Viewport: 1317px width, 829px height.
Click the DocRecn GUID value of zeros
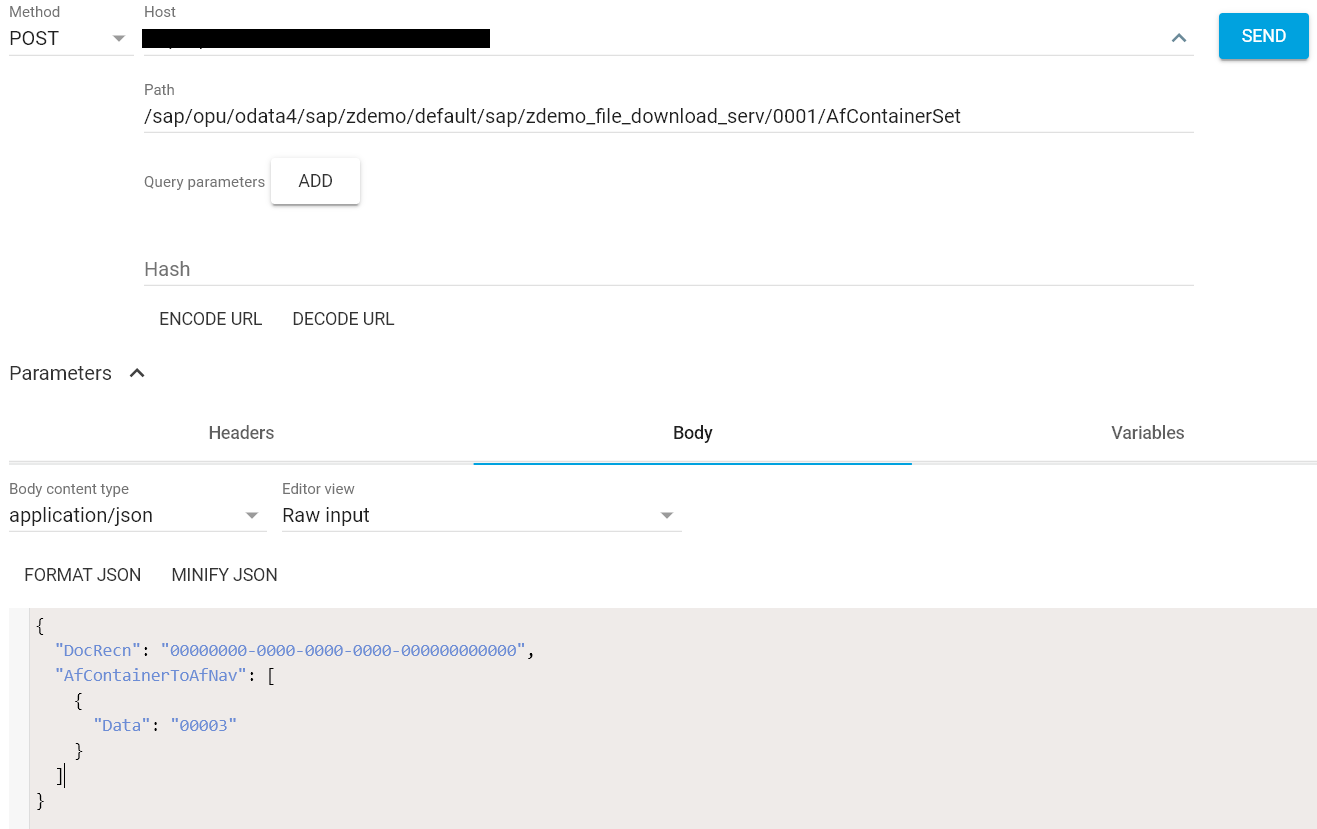click(x=343, y=651)
